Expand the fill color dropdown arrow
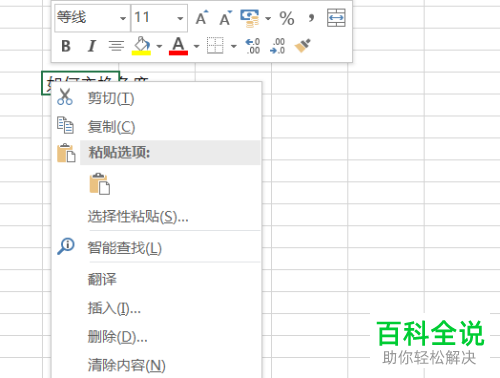Viewport: 500px width, 378px height. click(x=159, y=46)
